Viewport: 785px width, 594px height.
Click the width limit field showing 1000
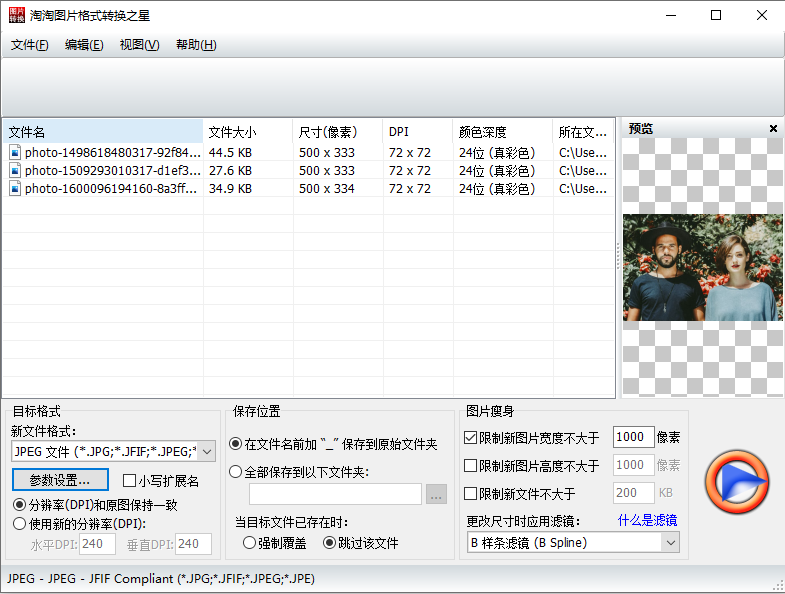pyautogui.click(x=632, y=438)
